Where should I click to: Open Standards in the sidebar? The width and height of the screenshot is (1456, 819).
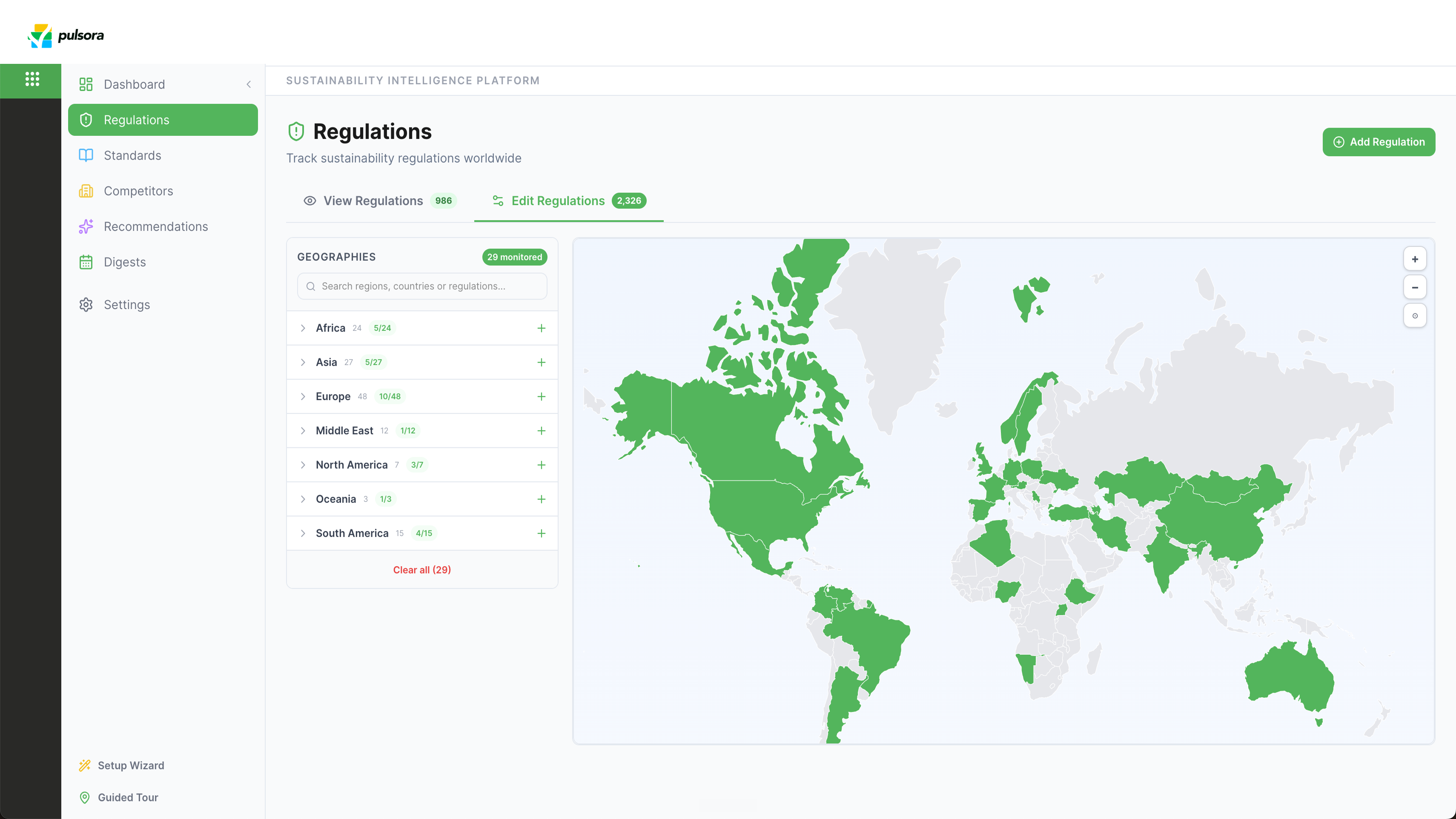[163, 155]
